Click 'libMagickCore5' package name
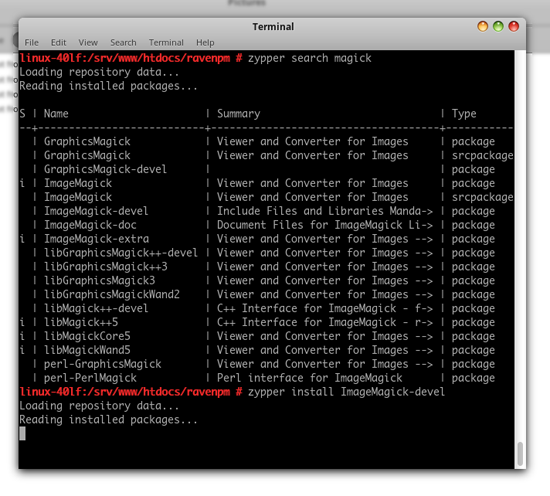Screen dimensions: 550x496 point(87,336)
